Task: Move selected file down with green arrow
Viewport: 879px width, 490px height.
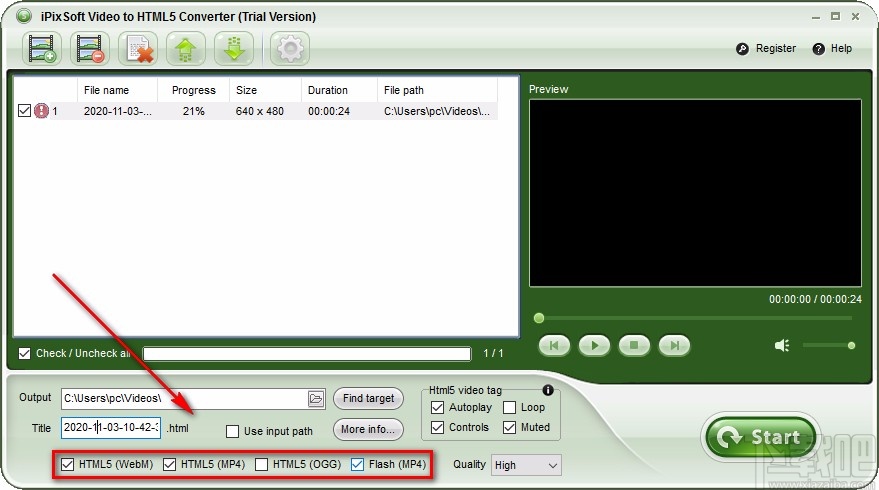Action: (x=234, y=49)
